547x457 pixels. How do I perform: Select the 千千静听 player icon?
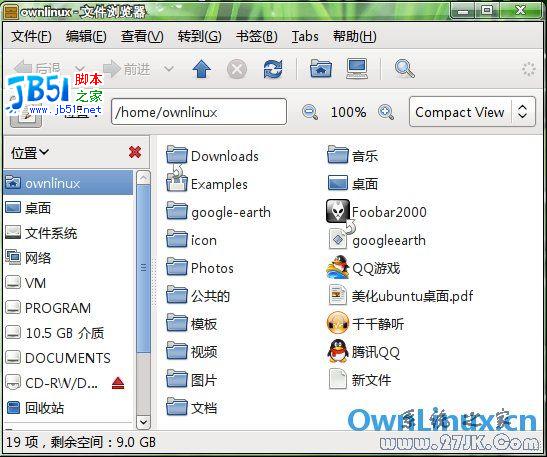coord(338,323)
